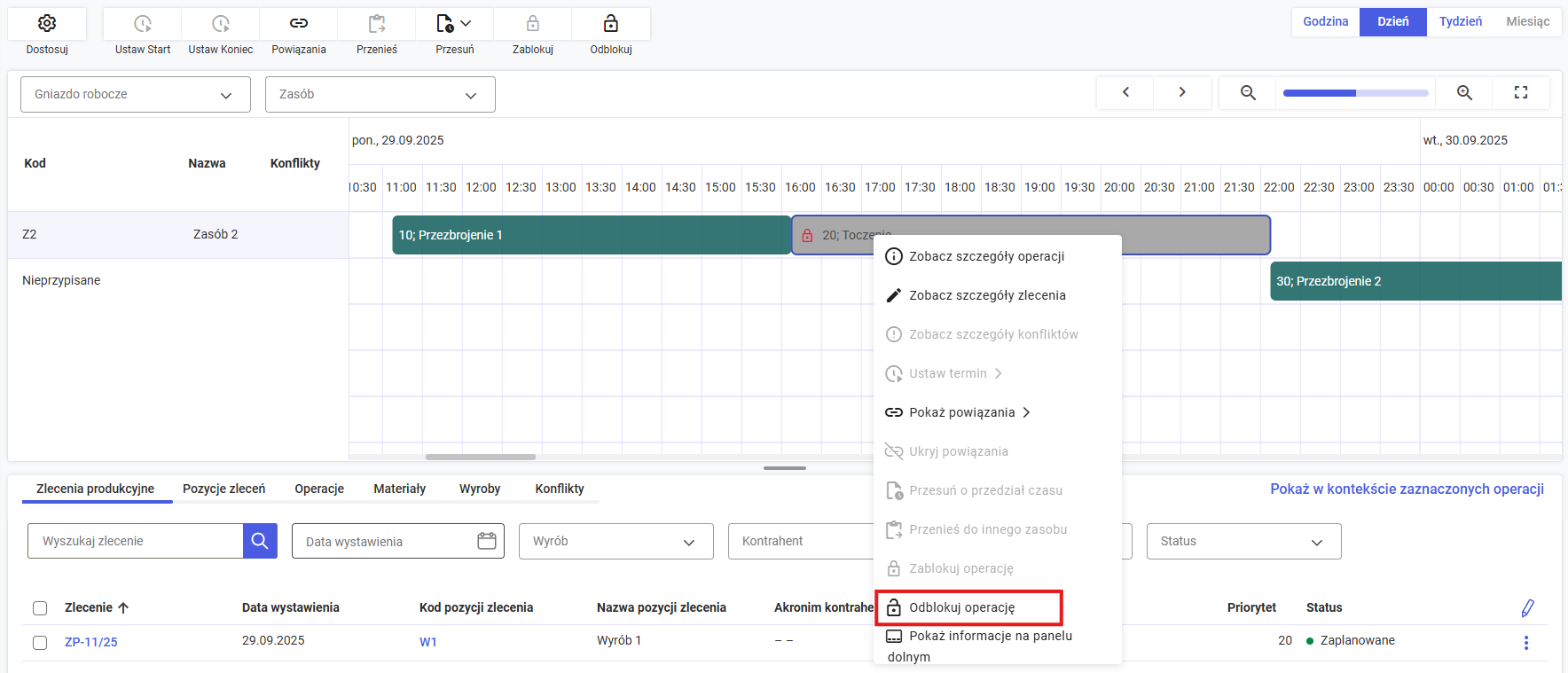The height and width of the screenshot is (673, 1568).
Task: Switch timeline scale to Tydzień
Action: [1460, 21]
